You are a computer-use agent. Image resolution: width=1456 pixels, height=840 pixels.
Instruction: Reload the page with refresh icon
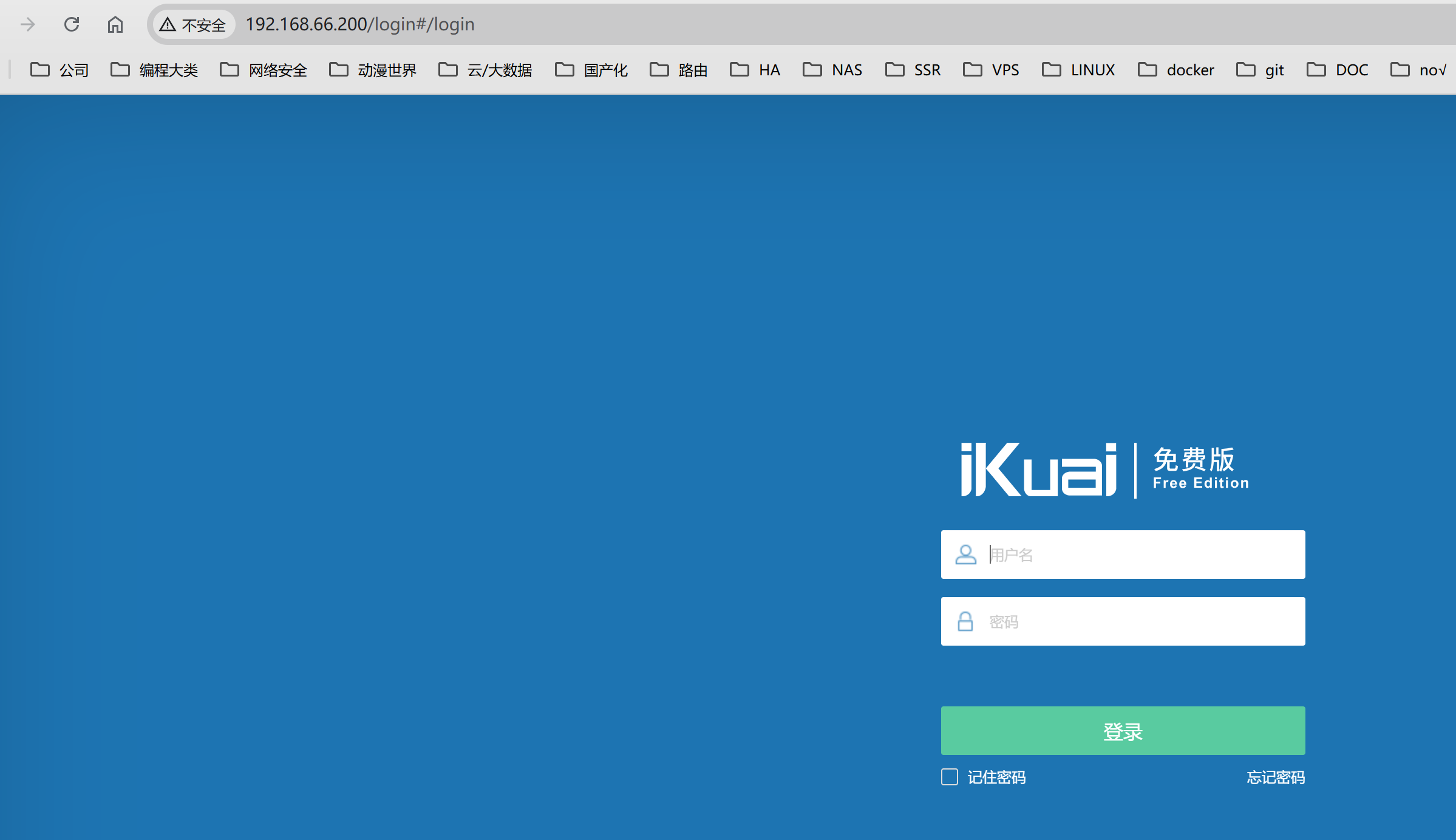[x=72, y=24]
